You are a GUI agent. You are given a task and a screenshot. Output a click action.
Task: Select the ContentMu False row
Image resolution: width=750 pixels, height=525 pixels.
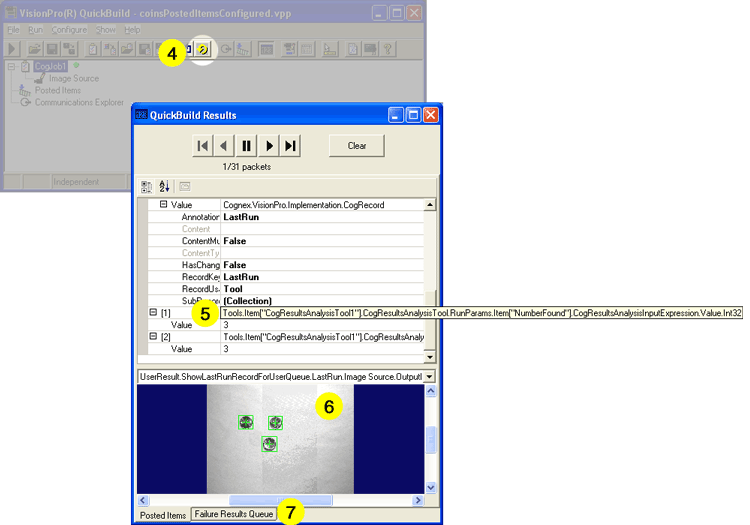point(286,241)
